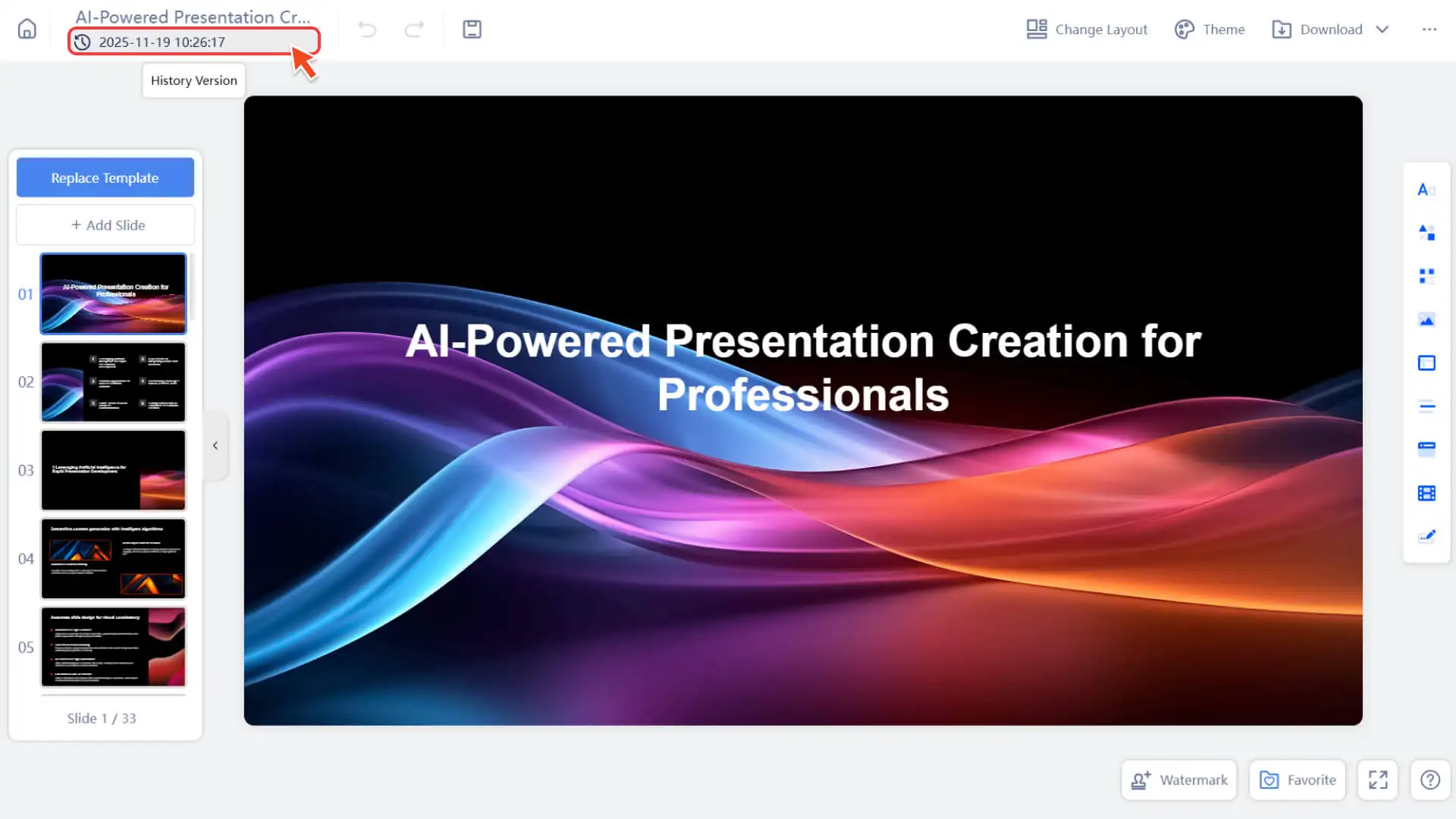Image resolution: width=1456 pixels, height=819 pixels.
Task: Save the presentation with disk icon
Action: [x=472, y=29]
